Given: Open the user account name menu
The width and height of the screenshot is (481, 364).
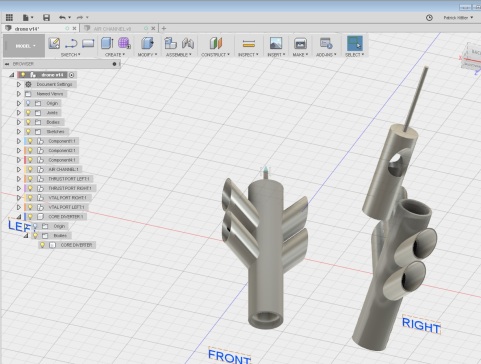Looking at the screenshot, I should point(458,18).
